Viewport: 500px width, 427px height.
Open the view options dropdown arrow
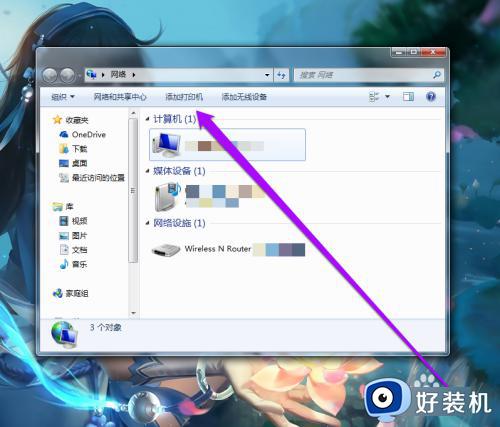(387, 97)
